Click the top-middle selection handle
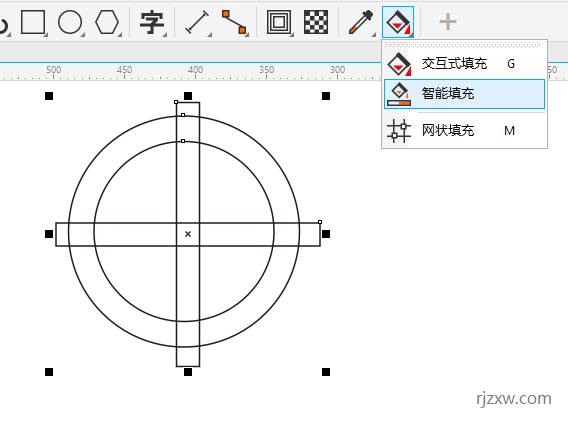Viewport: 568px width, 425px height. tap(188, 96)
